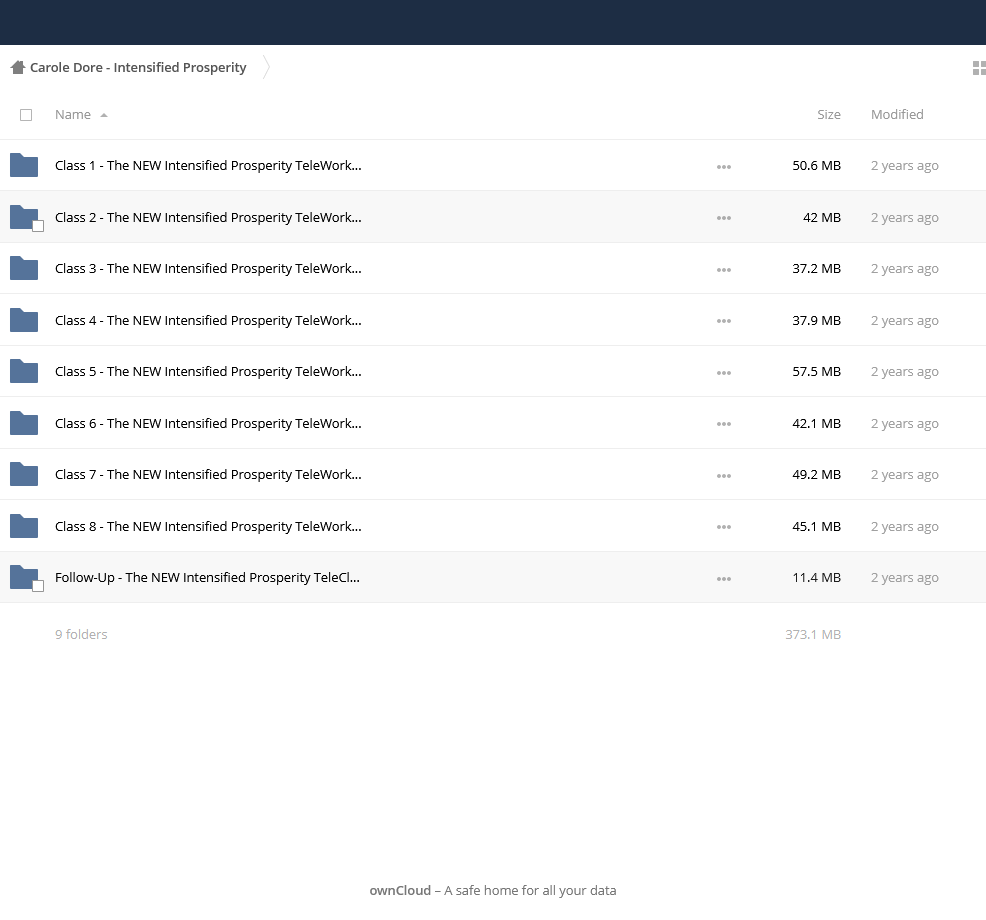The width and height of the screenshot is (986, 920).
Task: Click the 9 folders summary text
Action: point(81,635)
